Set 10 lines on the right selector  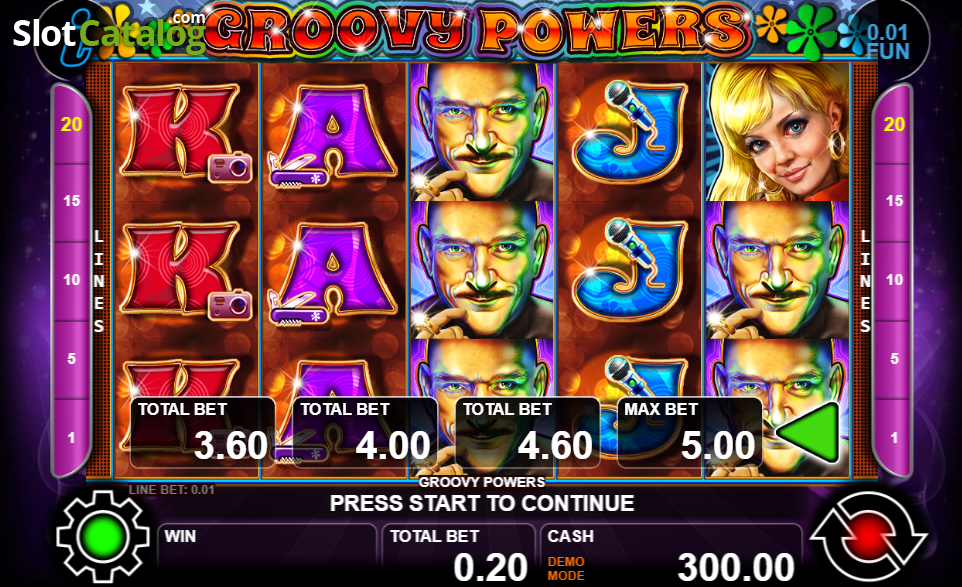(x=894, y=280)
